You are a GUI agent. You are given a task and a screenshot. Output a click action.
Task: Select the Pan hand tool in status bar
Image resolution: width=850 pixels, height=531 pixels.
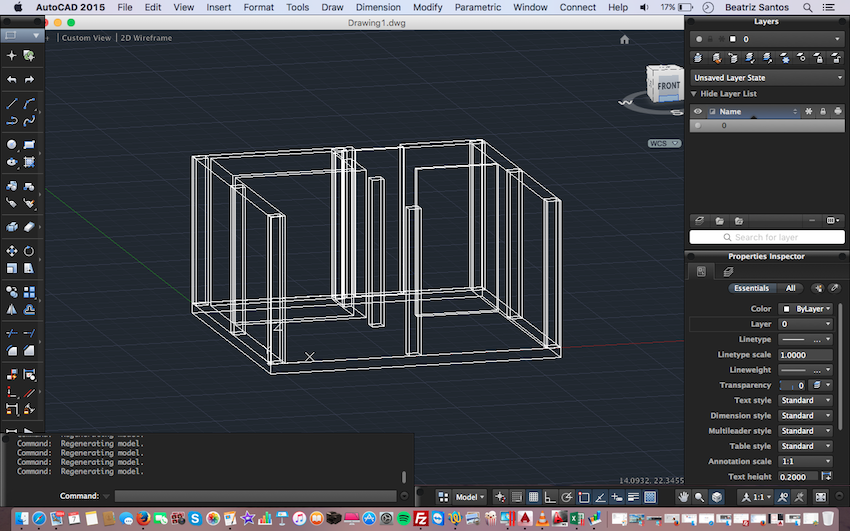pos(683,497)
